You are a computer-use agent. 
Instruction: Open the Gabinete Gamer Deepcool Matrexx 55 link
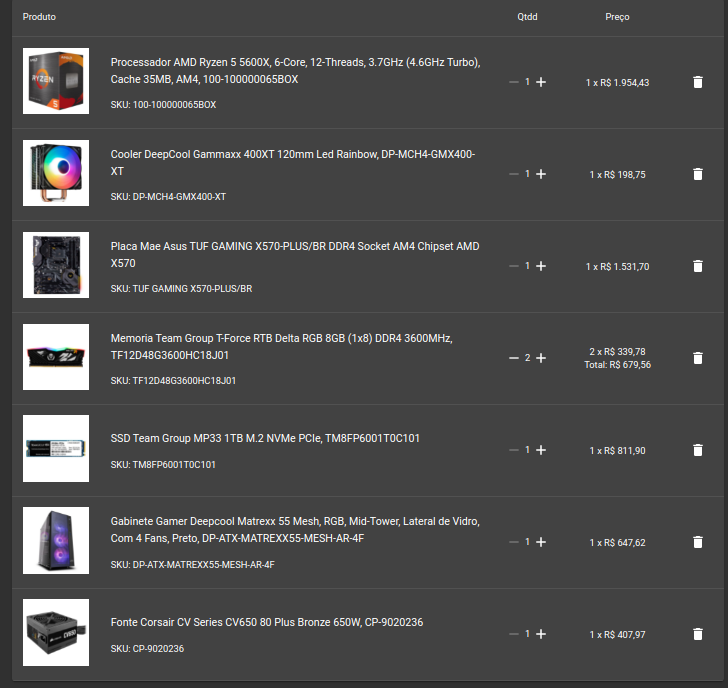tap(295, 530)
